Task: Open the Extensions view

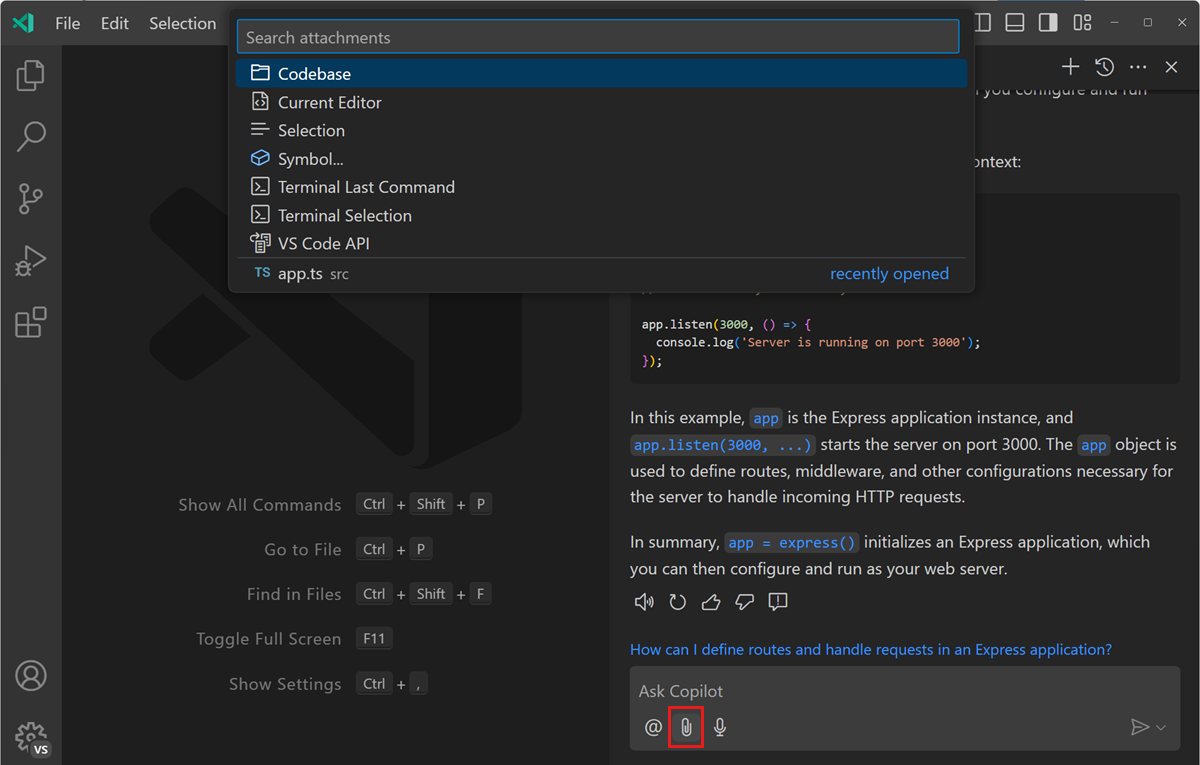Action: [x=30, y=322]
